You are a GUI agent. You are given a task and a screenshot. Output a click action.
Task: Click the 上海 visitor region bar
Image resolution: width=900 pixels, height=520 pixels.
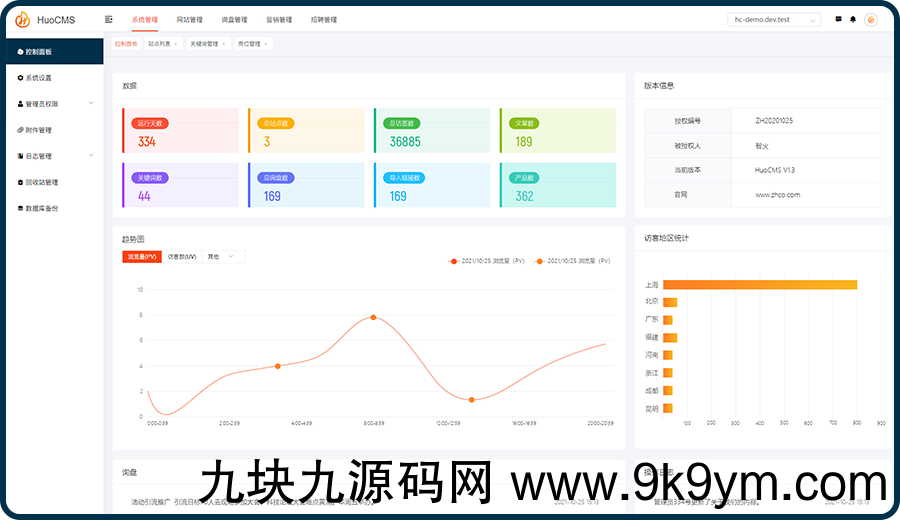click(x=760, y=285)
